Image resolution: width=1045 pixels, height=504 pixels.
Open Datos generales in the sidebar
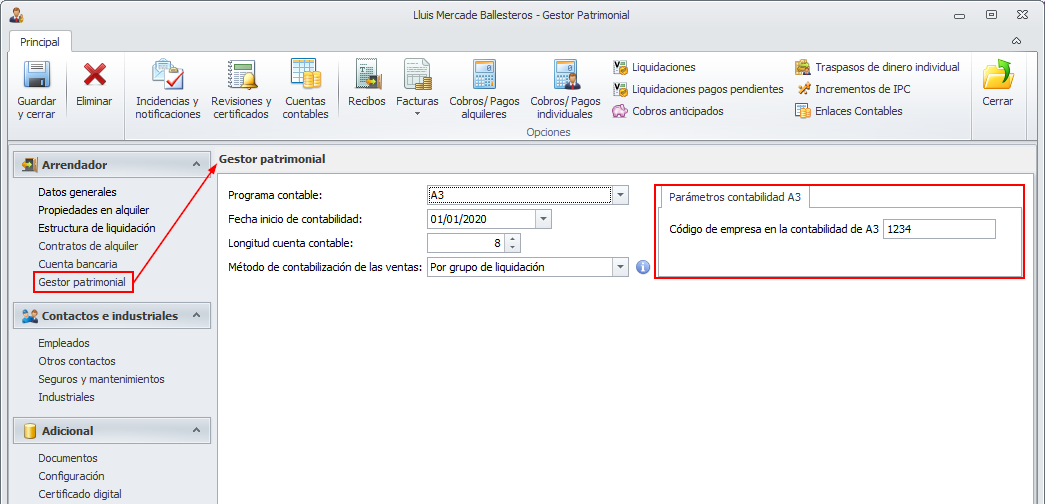click(77, 192)
